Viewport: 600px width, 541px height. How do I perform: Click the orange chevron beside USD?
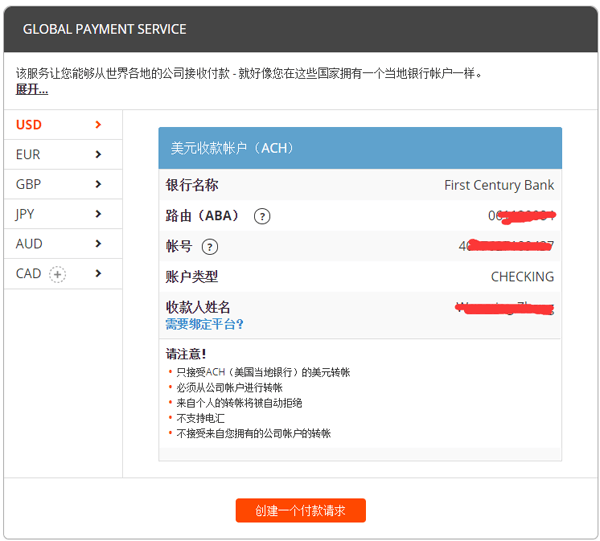point(98,125)
